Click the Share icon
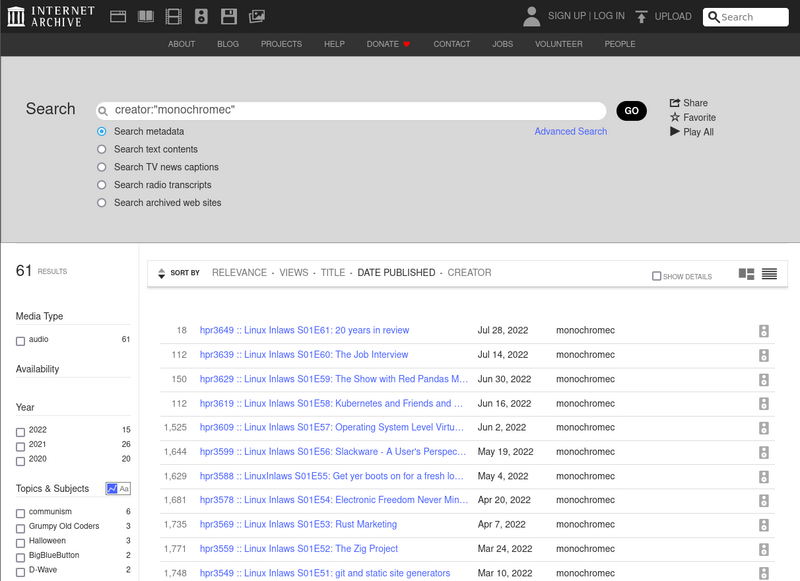The height and width of the screenshot is (581, 800). click(674, 103)
